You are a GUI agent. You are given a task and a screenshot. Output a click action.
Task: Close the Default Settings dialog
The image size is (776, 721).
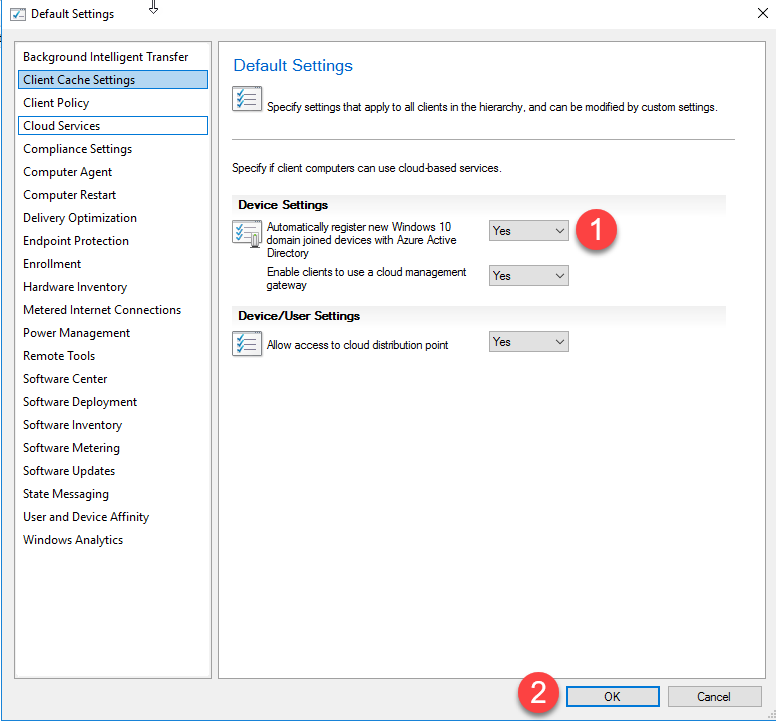pyautogui.click(x=763, y=13)
